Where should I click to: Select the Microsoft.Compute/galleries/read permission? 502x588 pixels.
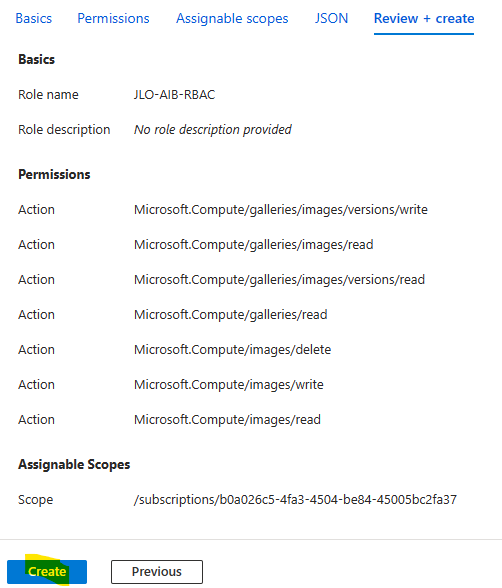pos(231,315)
